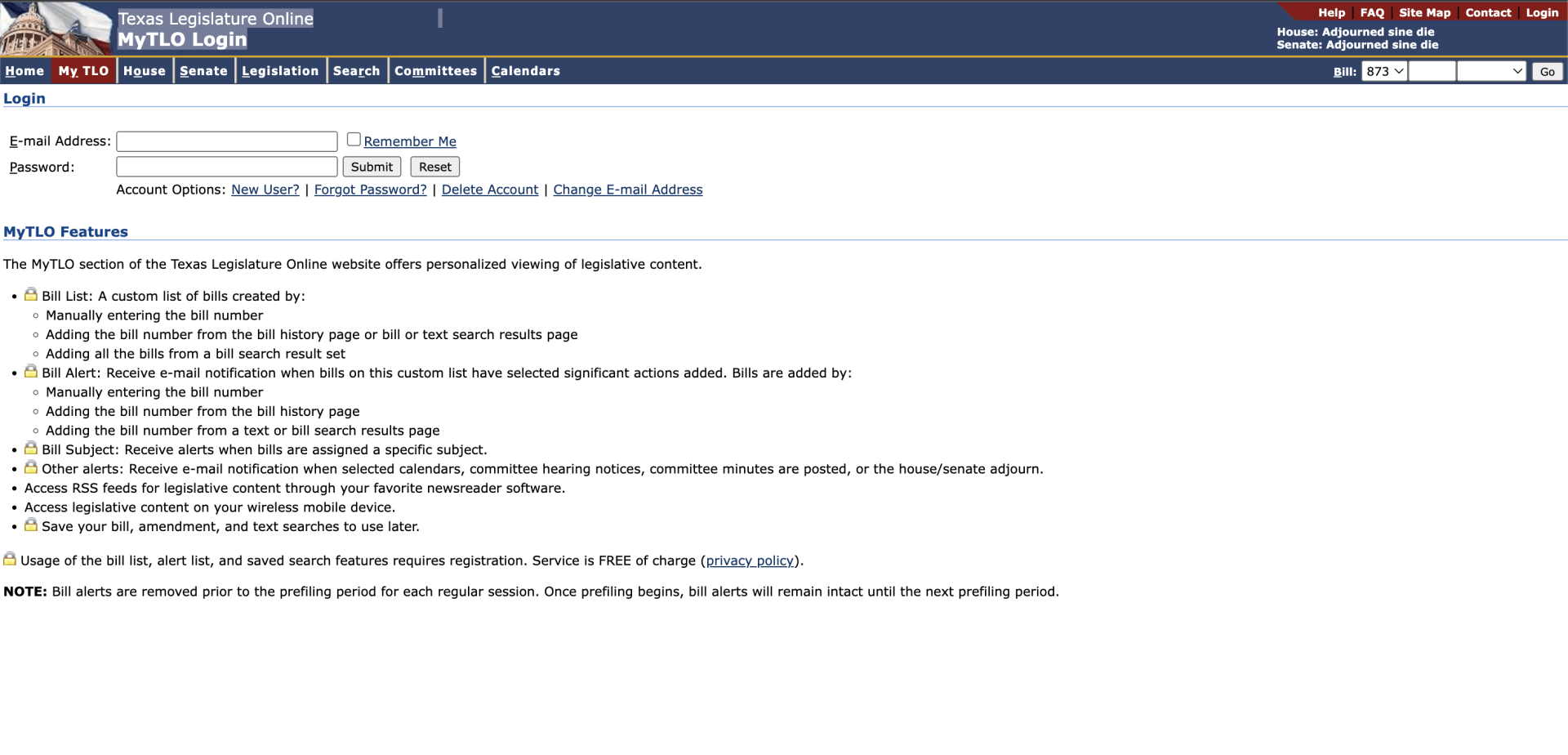Focus the E-mail Address input field
1568x755 pixels.
point(227,141)
